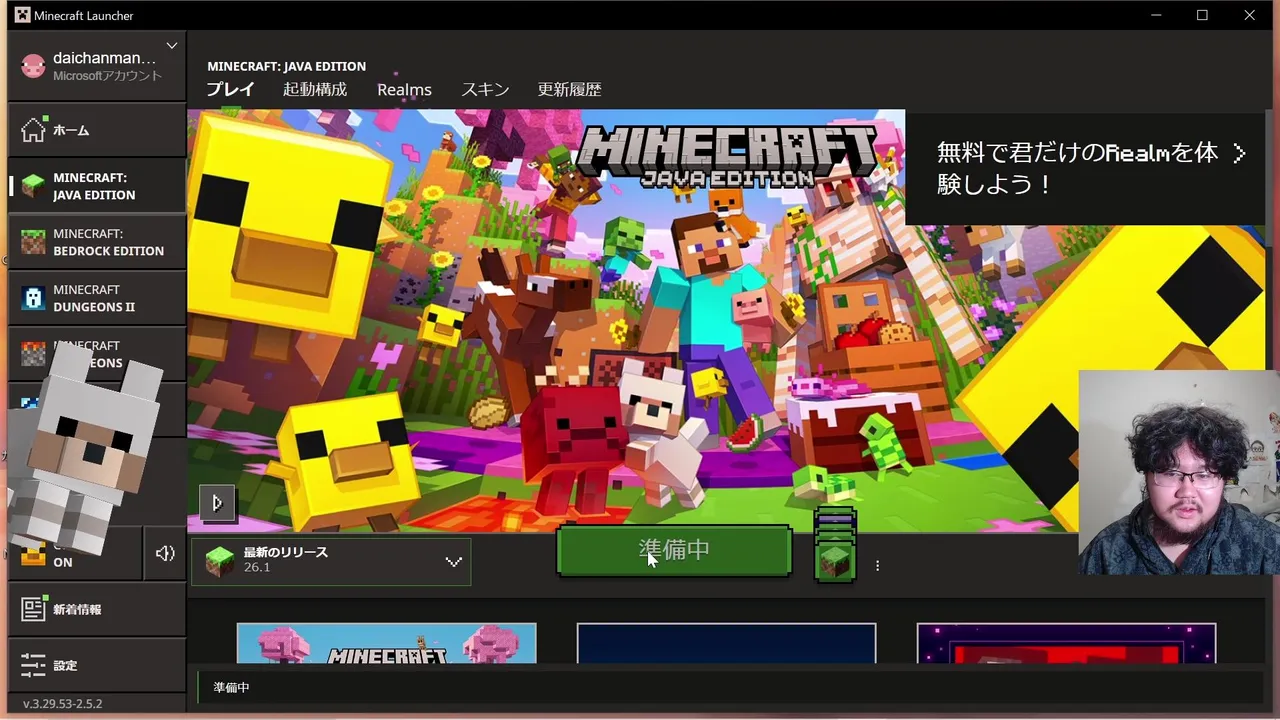Open the stacked grass-block installations icon
Viewport: 1280px width, 720px height.
[x=835, y=546]
